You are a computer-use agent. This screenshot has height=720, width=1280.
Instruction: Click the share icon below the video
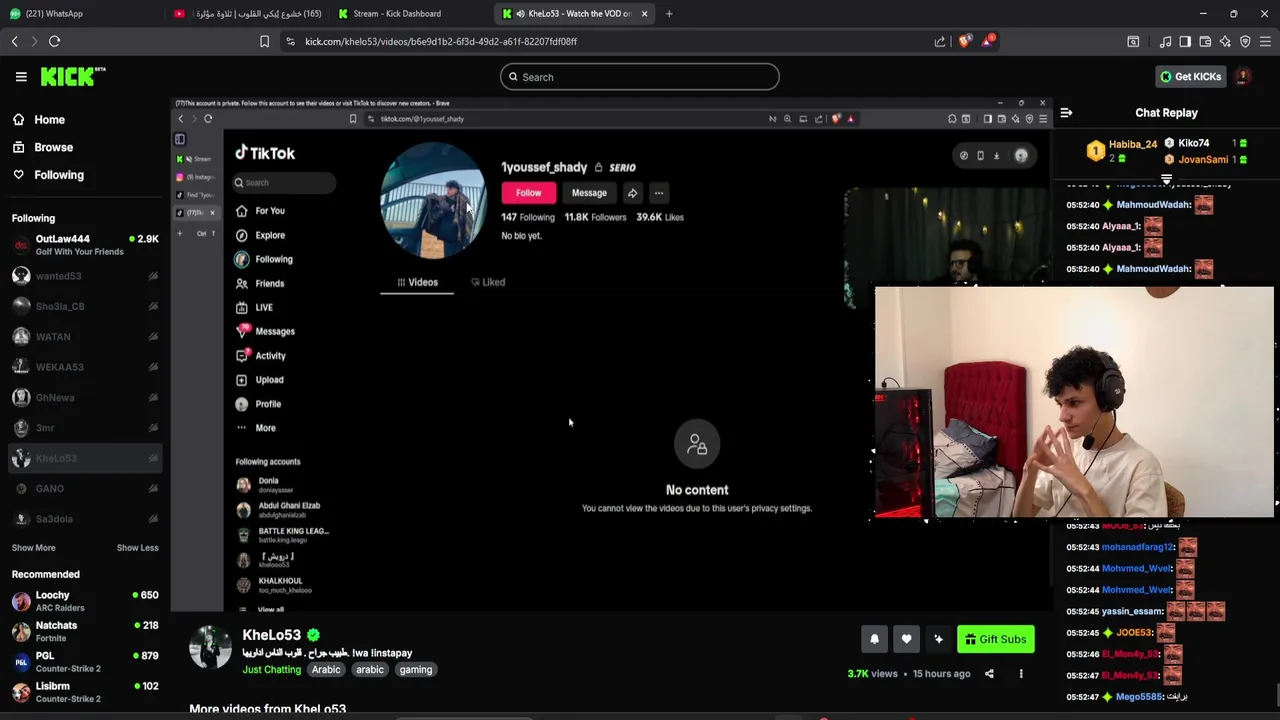point(989,674)
